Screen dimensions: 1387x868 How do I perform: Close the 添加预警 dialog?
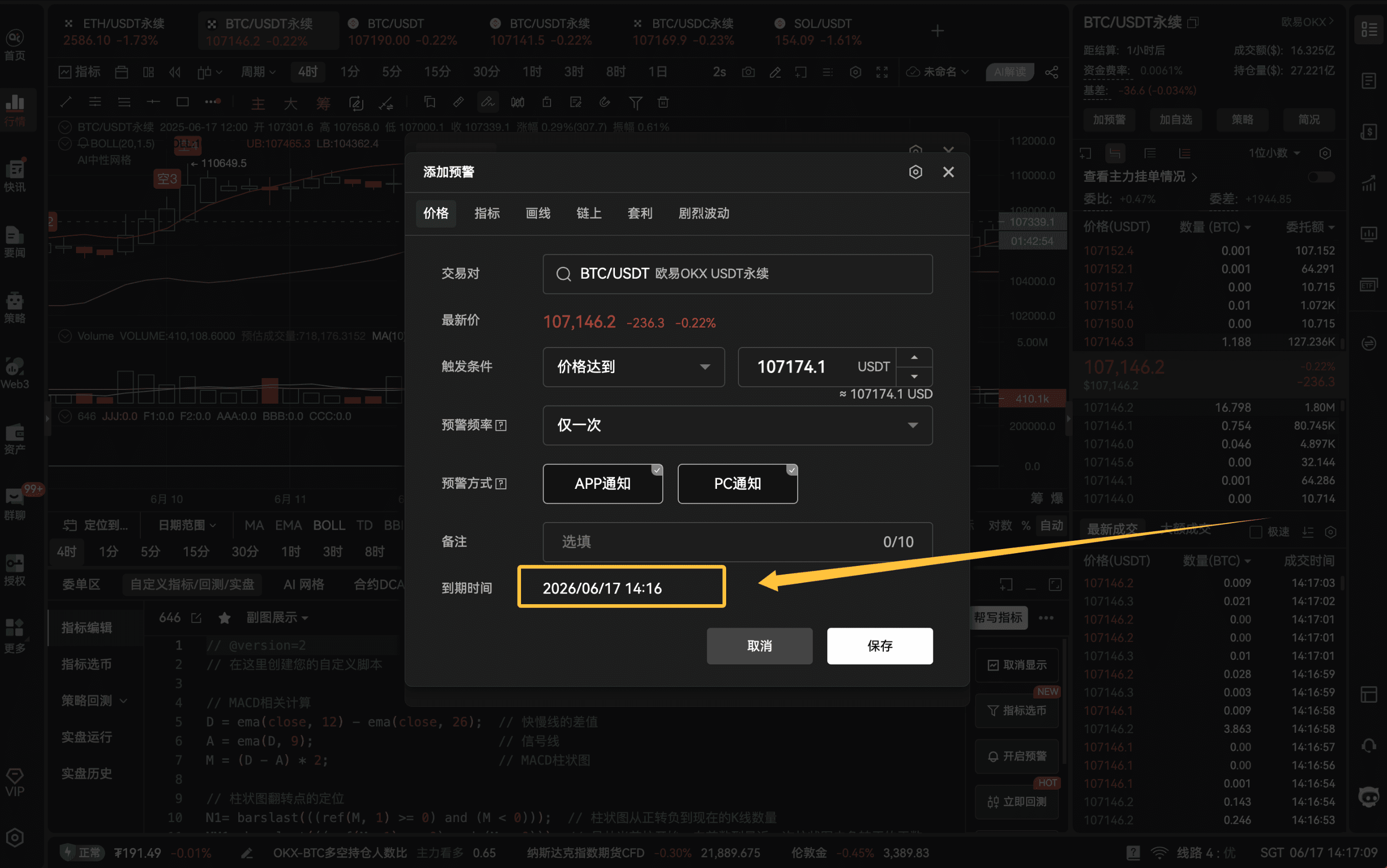point(948,172)
